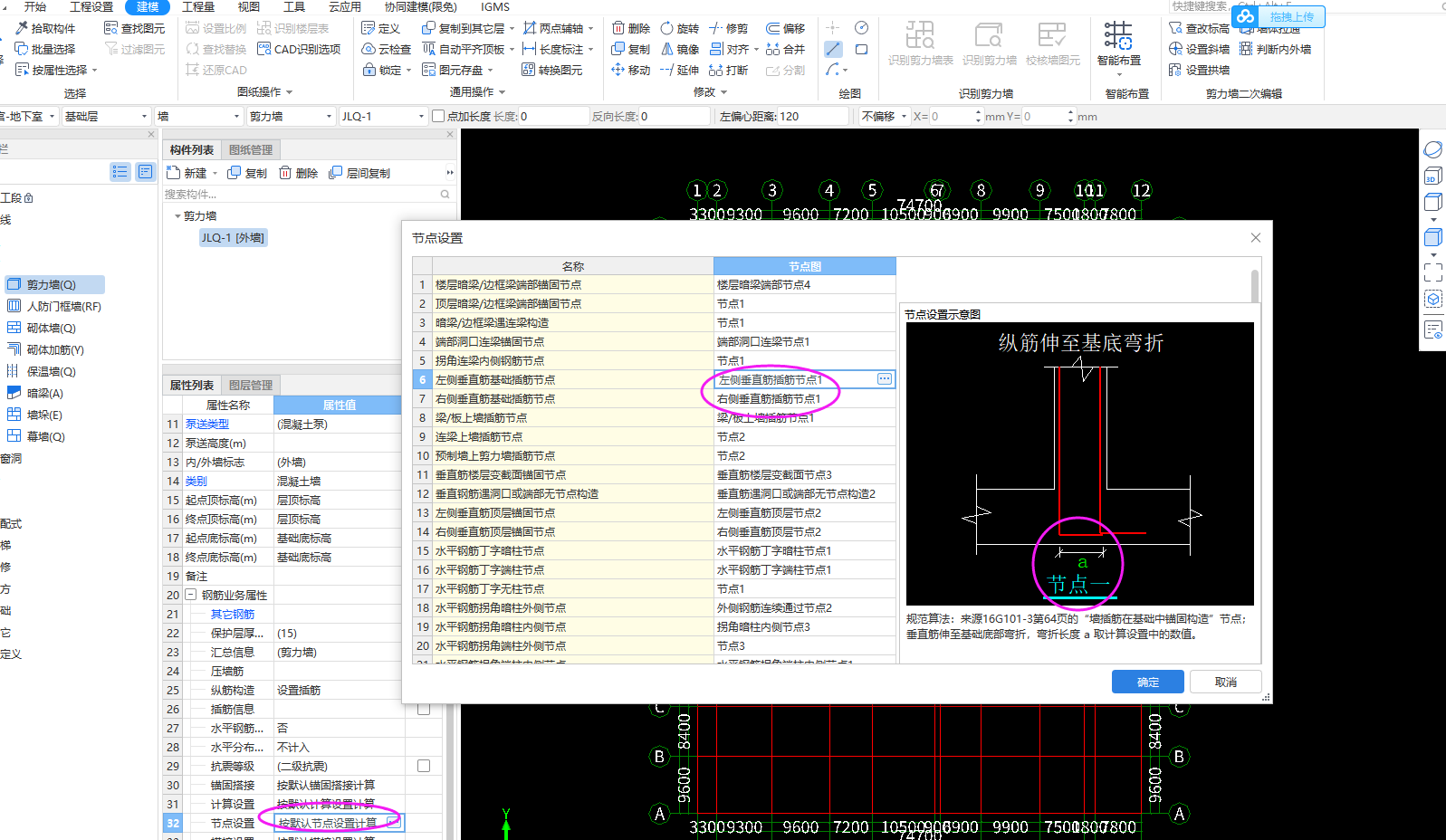Click 查改标高 elevation edit tool
Viewport: 1446px width, 840px height.
tap(1199, 28)
